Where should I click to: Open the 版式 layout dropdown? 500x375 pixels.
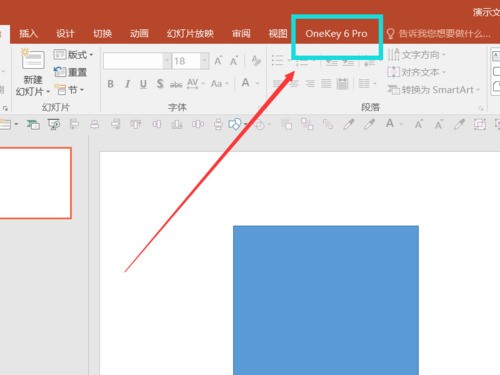click(x=73, y=55)
